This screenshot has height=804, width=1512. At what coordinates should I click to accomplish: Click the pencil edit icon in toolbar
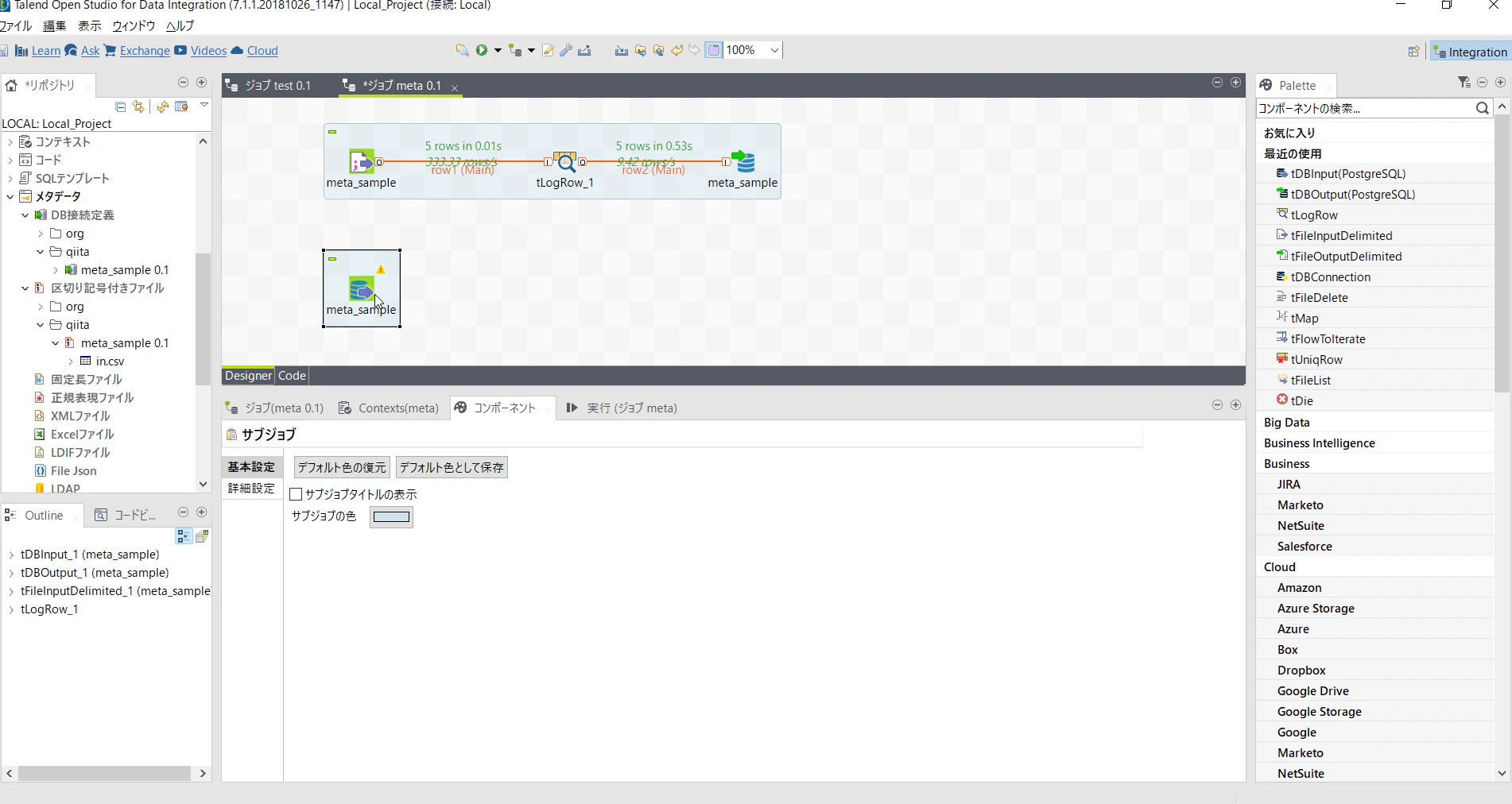548,50
